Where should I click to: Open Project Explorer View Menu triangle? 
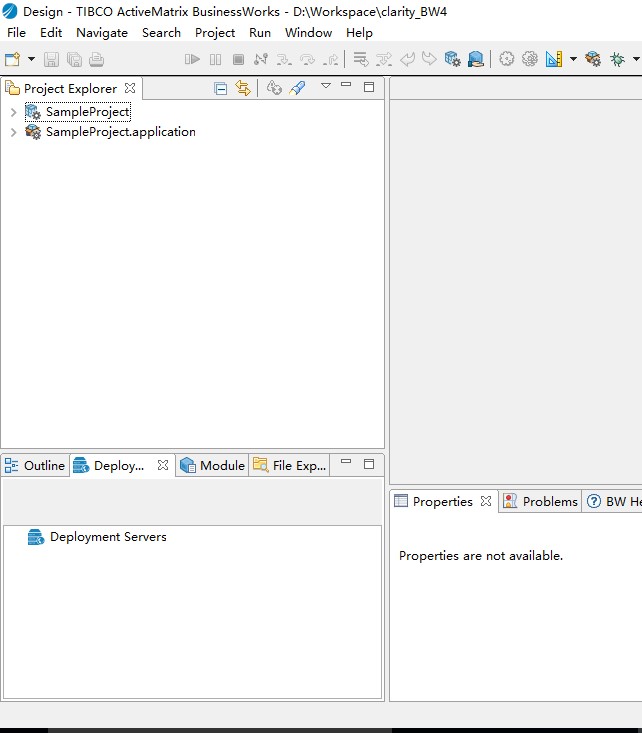[x=326, y=86]
